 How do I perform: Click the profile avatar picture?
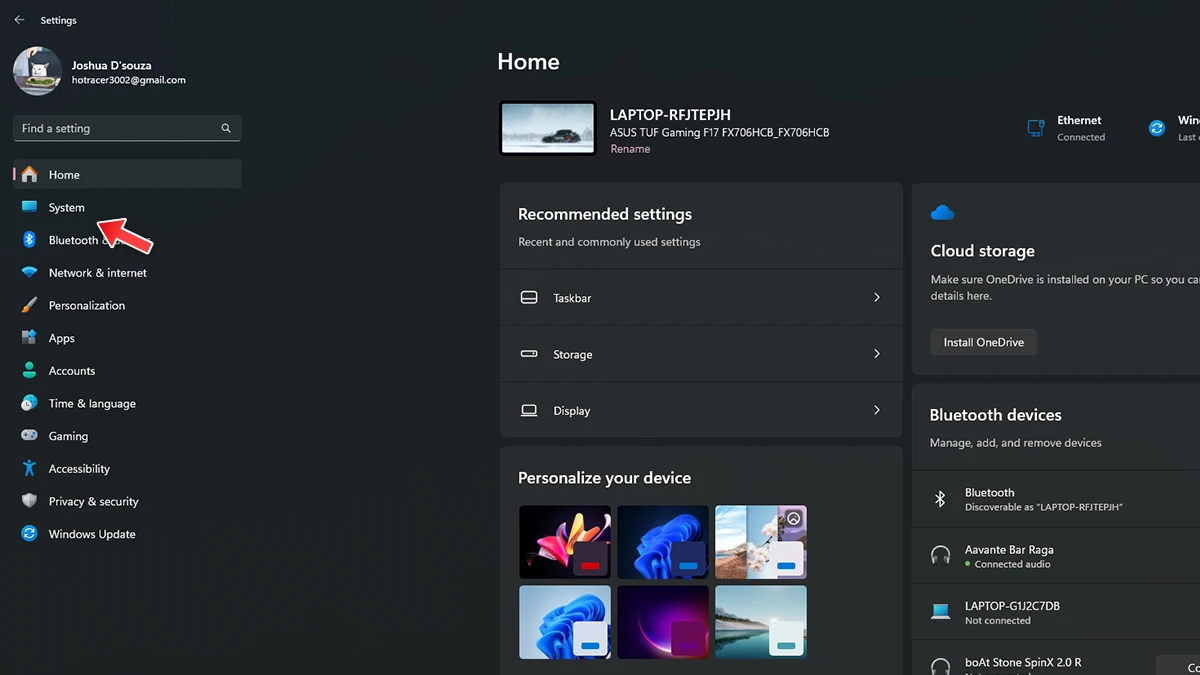(38, 72)
